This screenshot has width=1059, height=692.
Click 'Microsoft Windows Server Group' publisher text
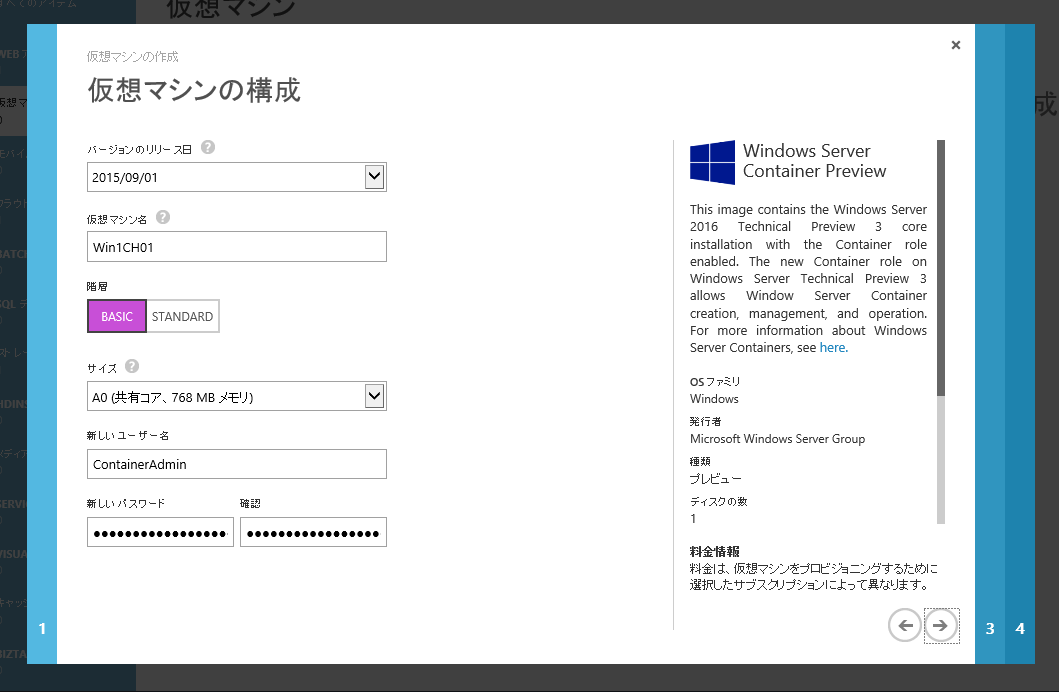coord(777,439)
